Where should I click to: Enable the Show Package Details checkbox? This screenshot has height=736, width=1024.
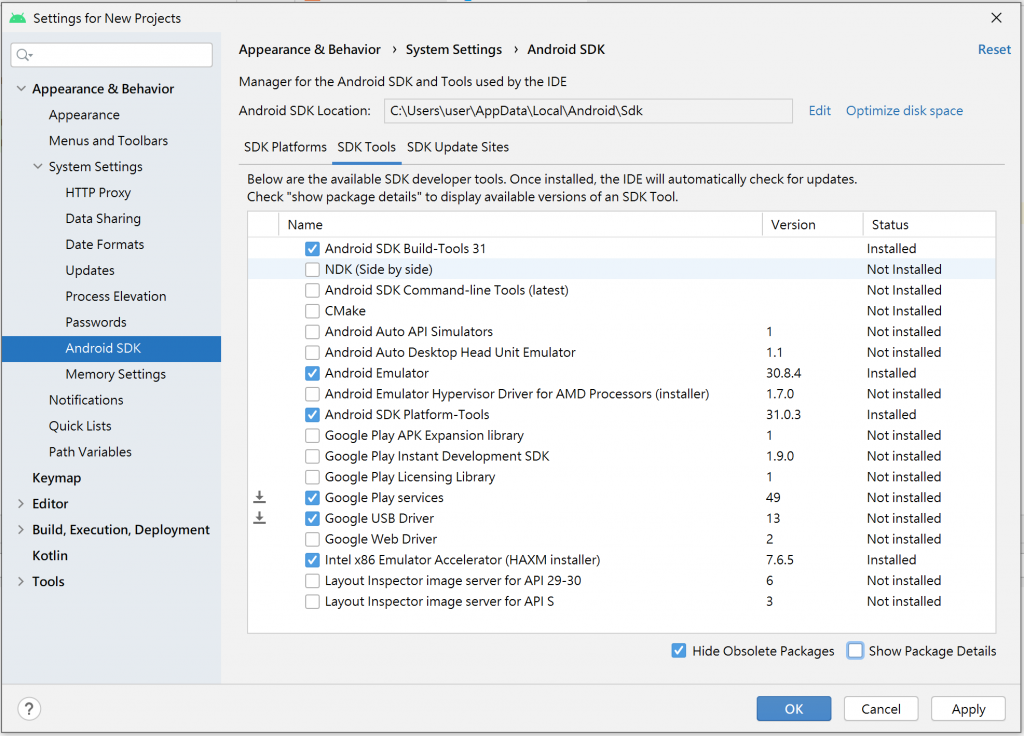856,651
